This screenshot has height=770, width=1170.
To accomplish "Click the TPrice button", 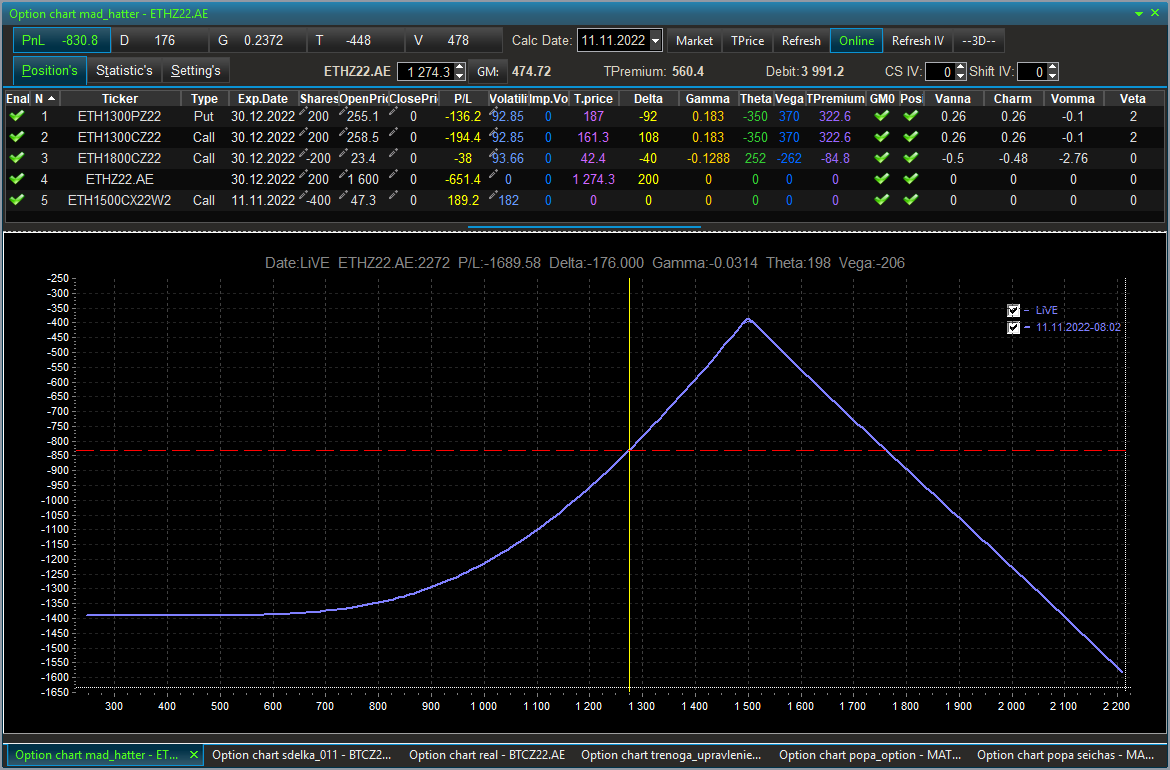I will [x=747, y=41].
